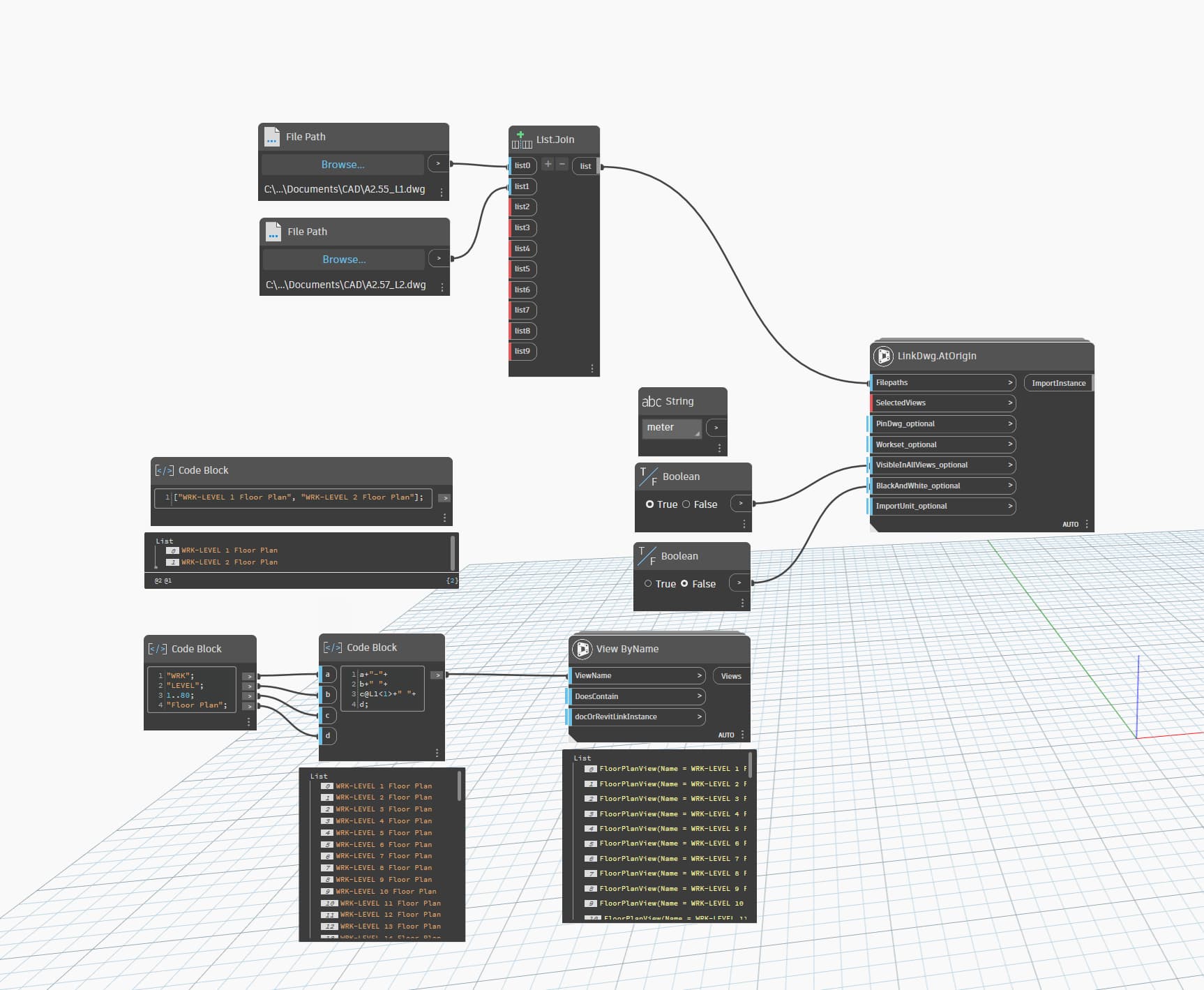Select True on the Boolean wired to VisibleInAllViews_optional
The height and width of the screenshot is (990, 1204).
649,504
